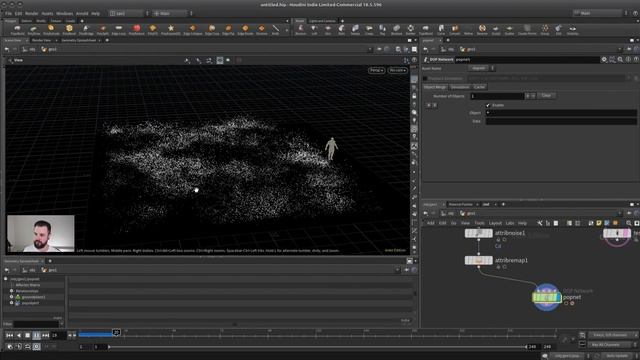The height and width of the screenshot is (360, 640).
Task: Open the Windows menu
Action: tap(64, 13)
